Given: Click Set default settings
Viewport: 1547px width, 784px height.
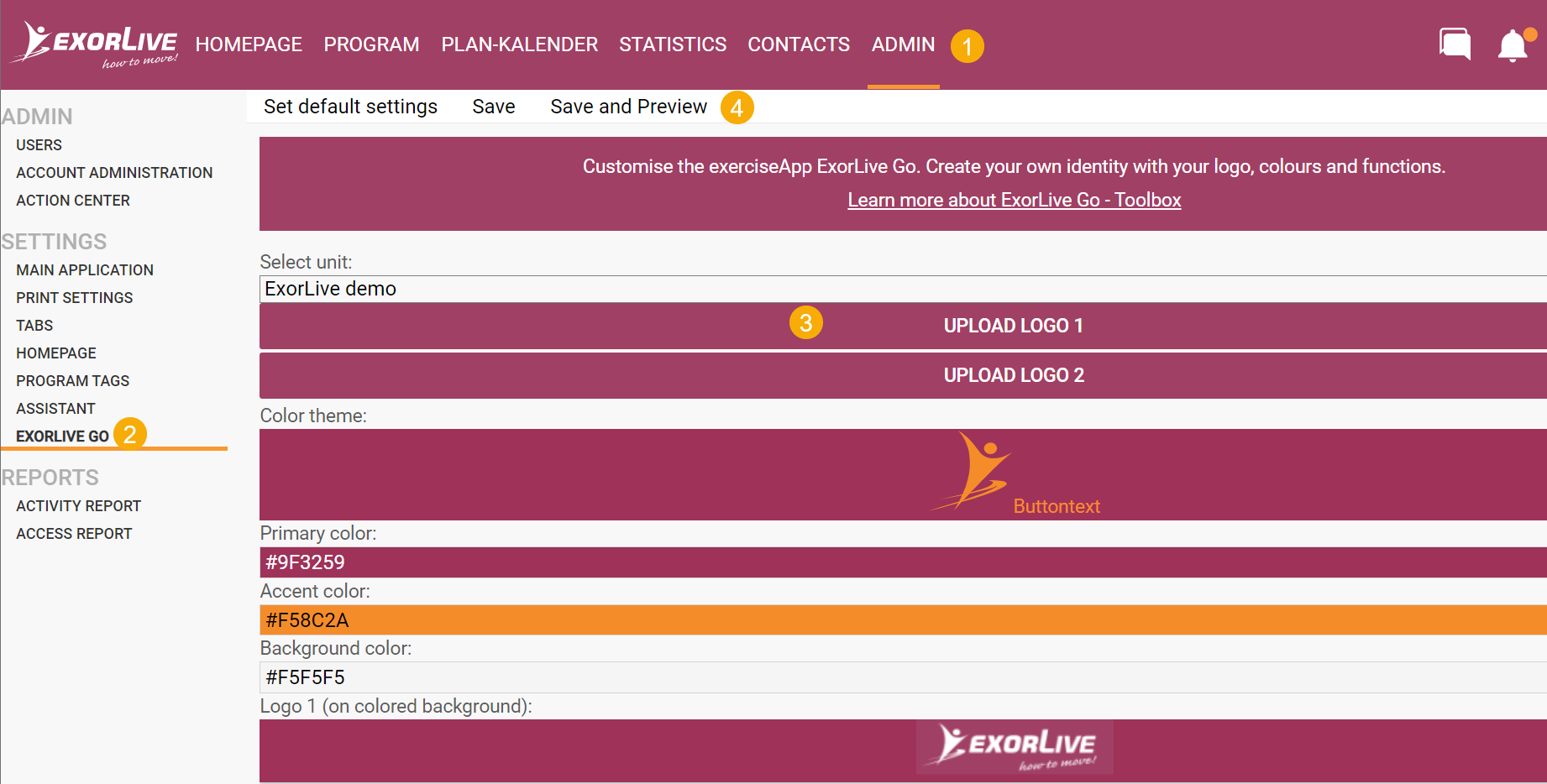Looking at the screenshot, I should click(350, 107).
